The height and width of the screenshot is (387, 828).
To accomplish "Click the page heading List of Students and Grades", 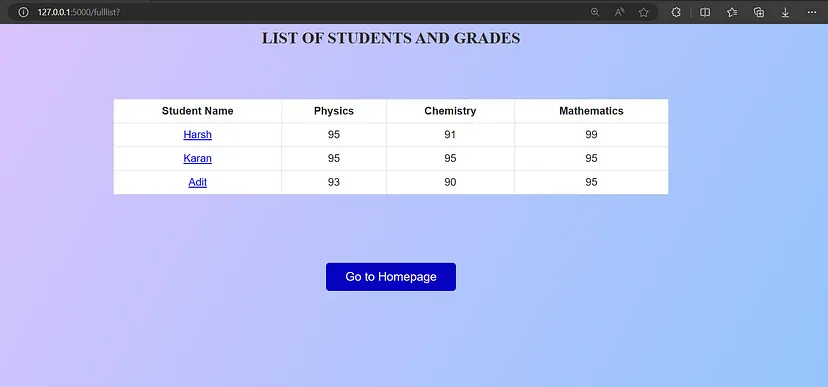I will pyautogui.click(x=391, y=38).
